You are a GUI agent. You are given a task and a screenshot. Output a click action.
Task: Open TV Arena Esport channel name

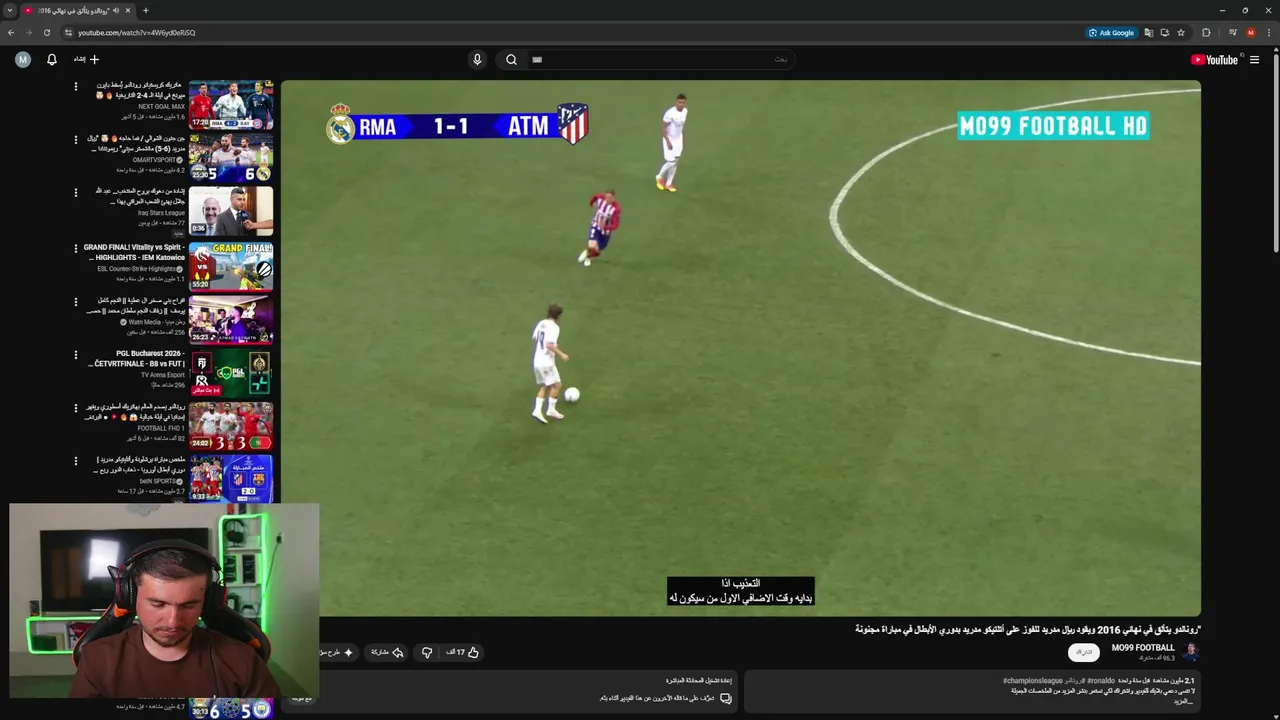[x=163, y=375]
